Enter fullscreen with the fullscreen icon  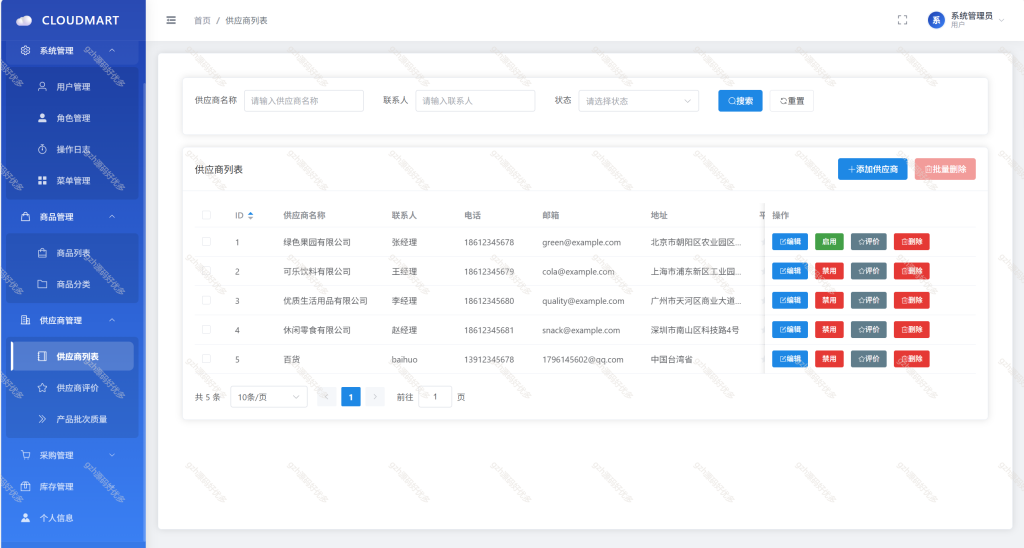pos(903,20)
